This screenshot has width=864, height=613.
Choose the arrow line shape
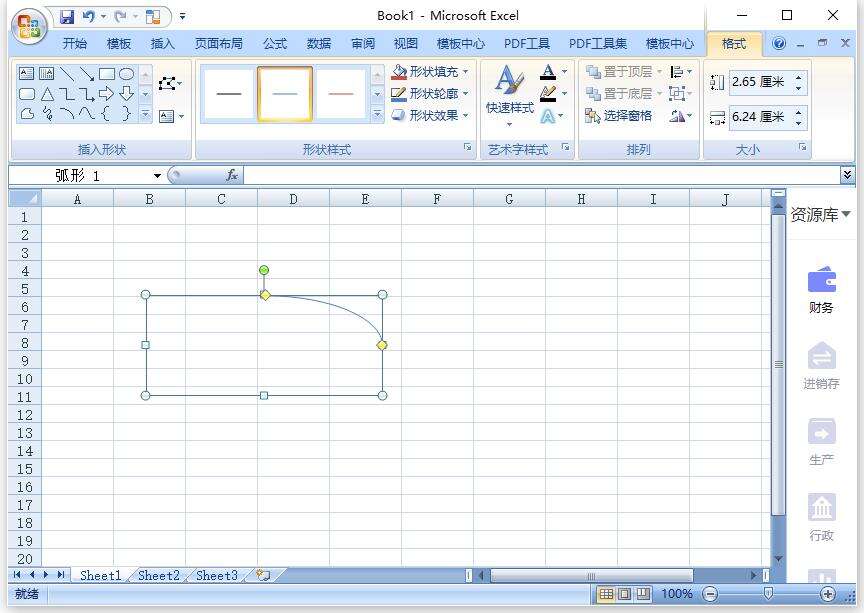coord(87,73)
